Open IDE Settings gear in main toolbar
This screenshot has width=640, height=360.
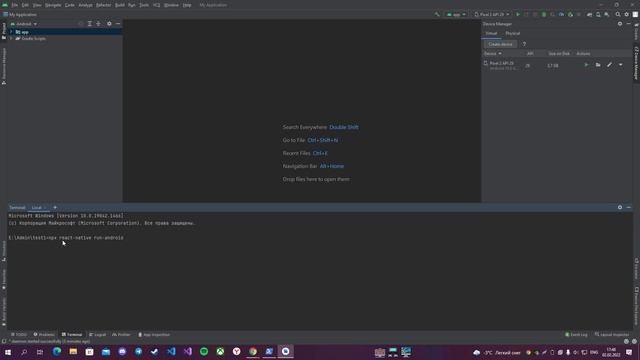[x=627, y=15]
